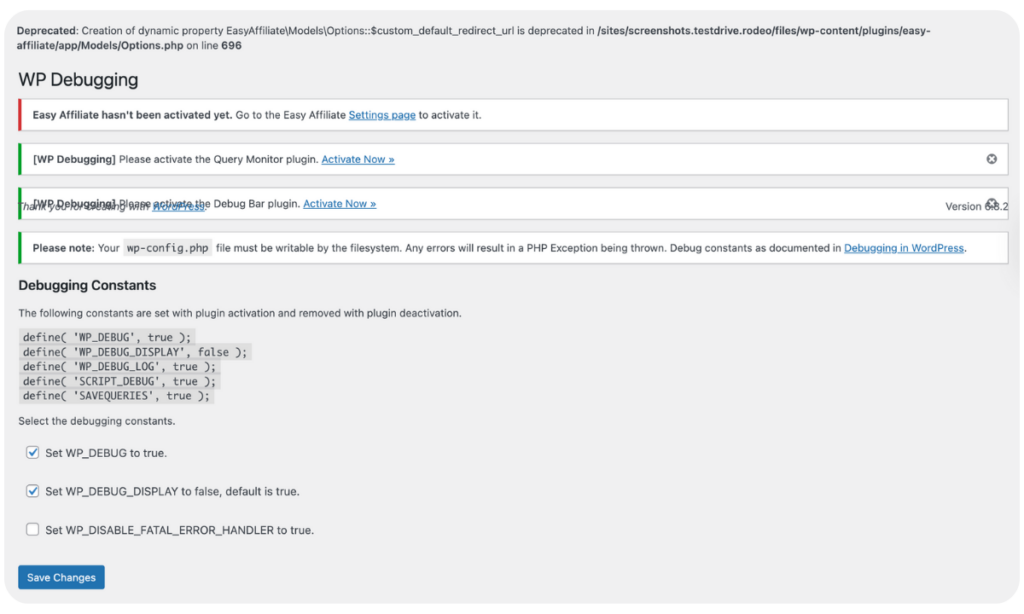Uncheck Set WP_DEBUG to true

coord(33,452)
